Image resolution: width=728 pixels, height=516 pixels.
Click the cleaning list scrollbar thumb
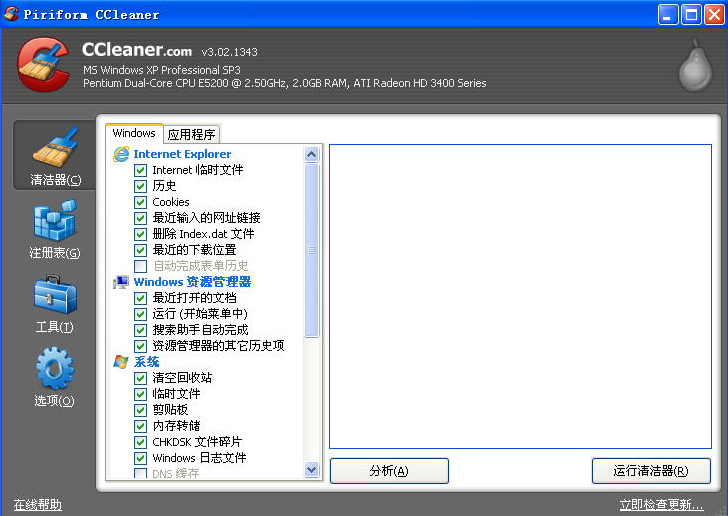coord(311,250)
